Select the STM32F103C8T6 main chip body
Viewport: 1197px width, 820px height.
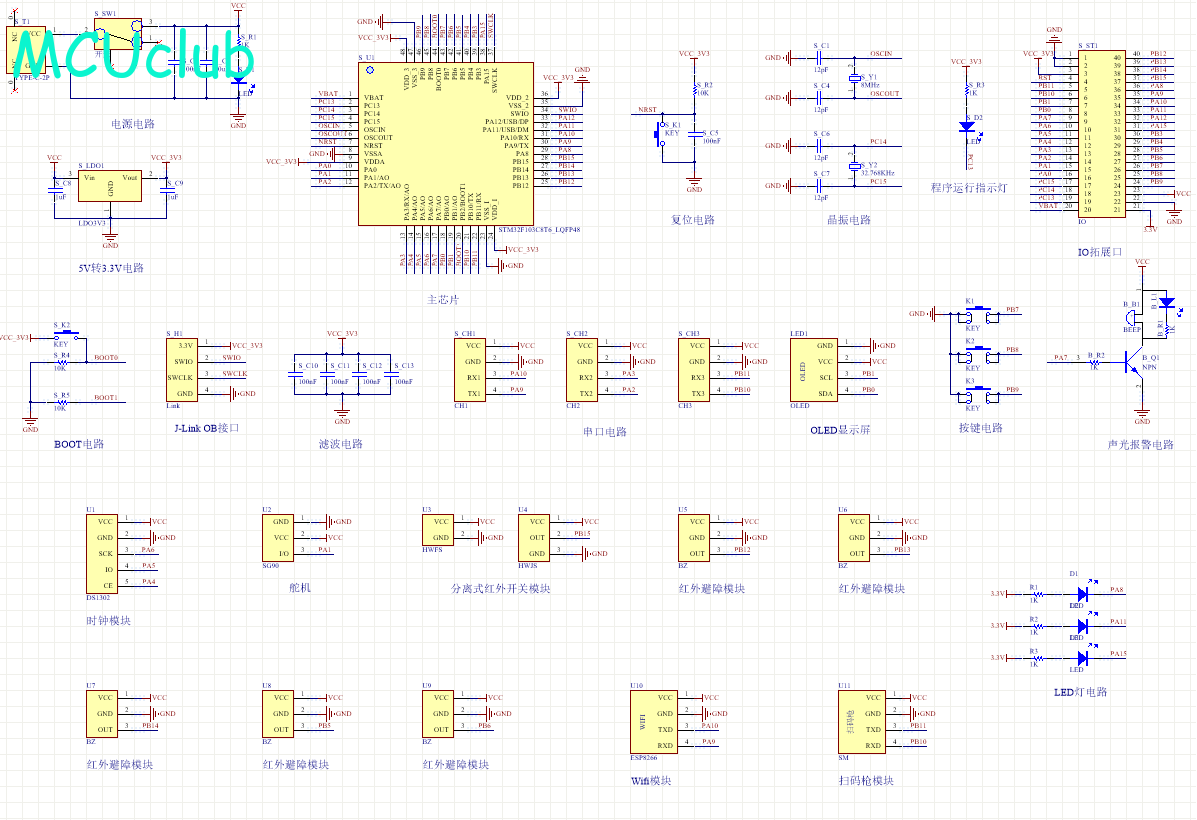pyautogui.click(x=446, y=144)
